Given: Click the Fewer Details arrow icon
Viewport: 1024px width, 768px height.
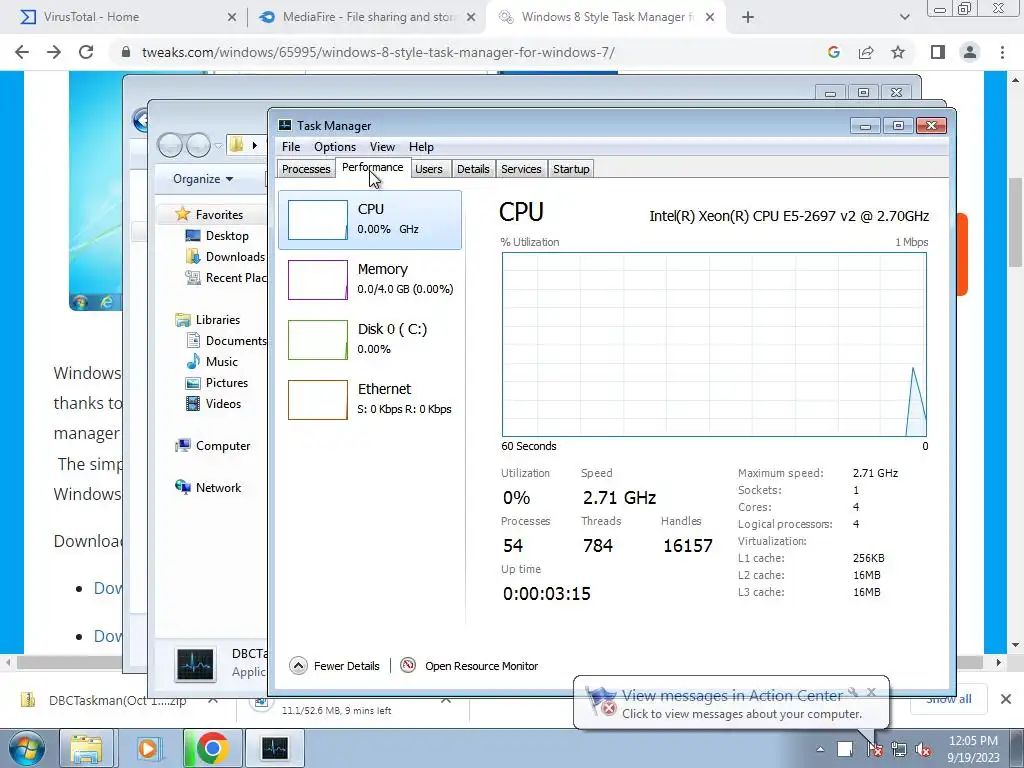Looking at the screenshot, I should (x=298, y=665).
